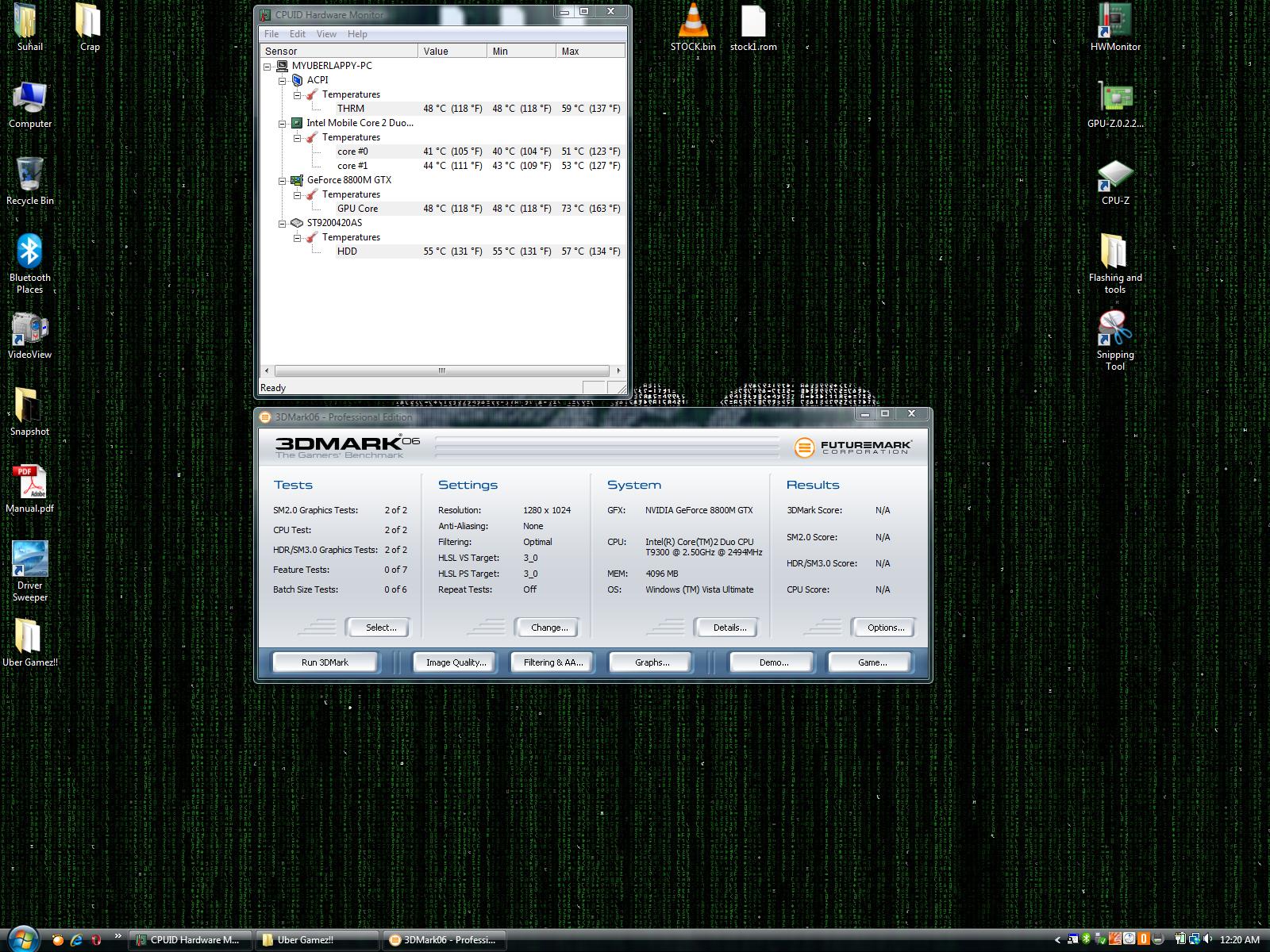Open the GPU-Z desktop icon
Viewport: 1270px width, 952px height.
pyautogui.click(x=1115, y=105)
